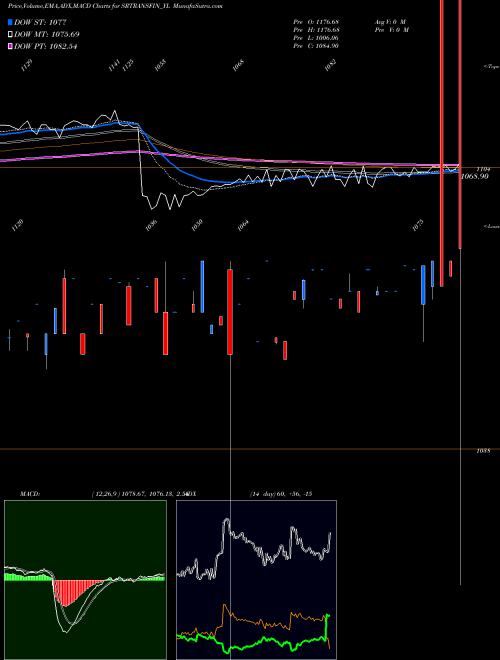
Task: Click the 1064 low price label
Action: pos(243,226)
